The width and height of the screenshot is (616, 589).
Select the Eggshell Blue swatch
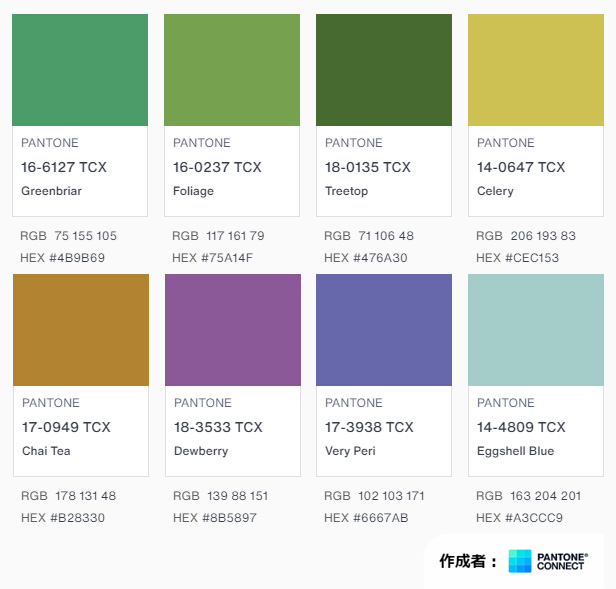pyautogui.click(x=536, y=330)
